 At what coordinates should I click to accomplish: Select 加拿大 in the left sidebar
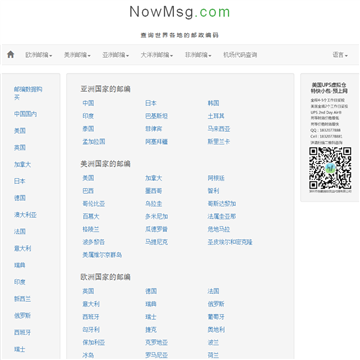pyautogui.click(x=22, y=164)
